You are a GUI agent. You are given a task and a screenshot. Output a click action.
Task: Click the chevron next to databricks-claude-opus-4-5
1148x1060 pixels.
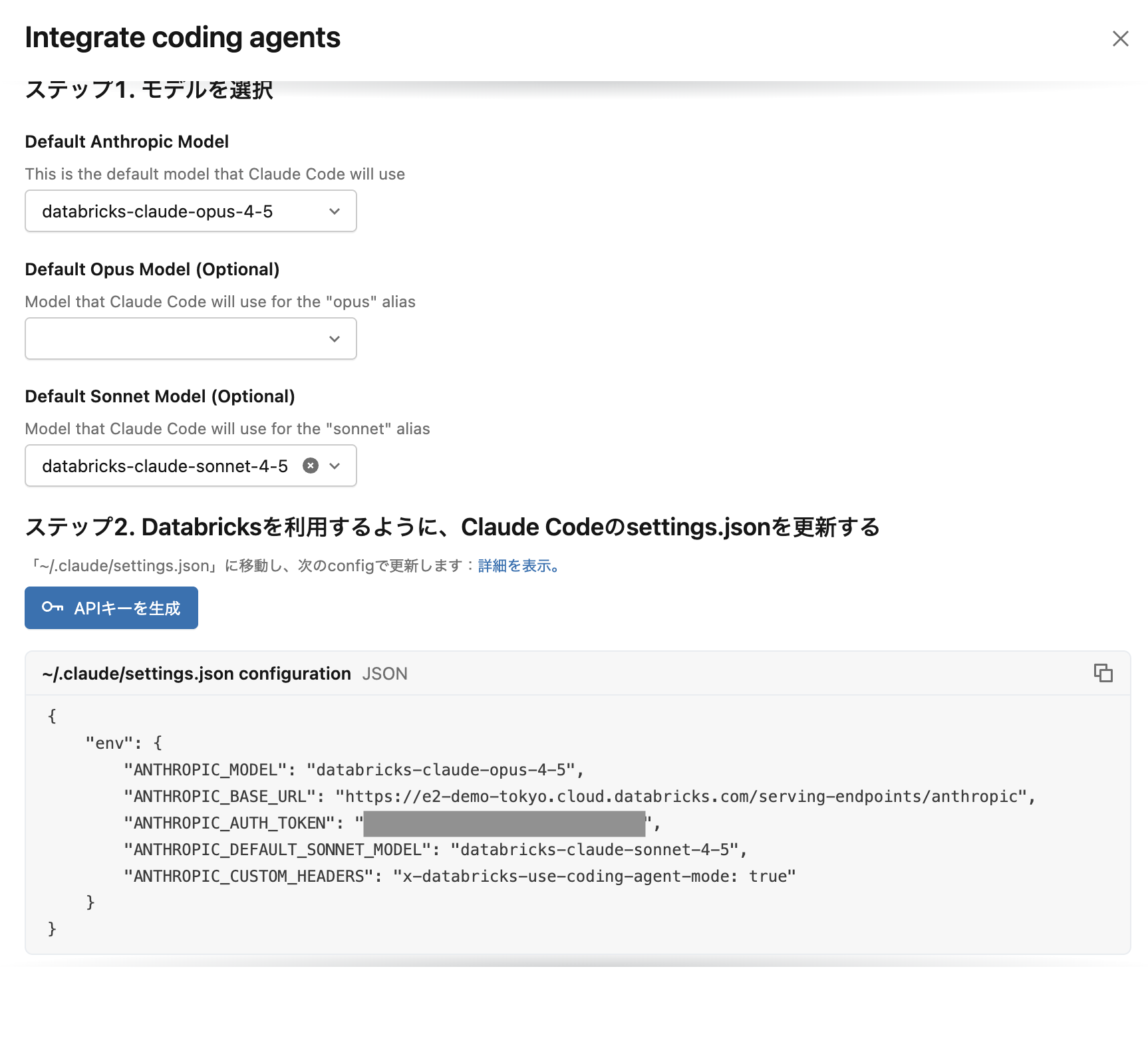[x=334, y=211]
